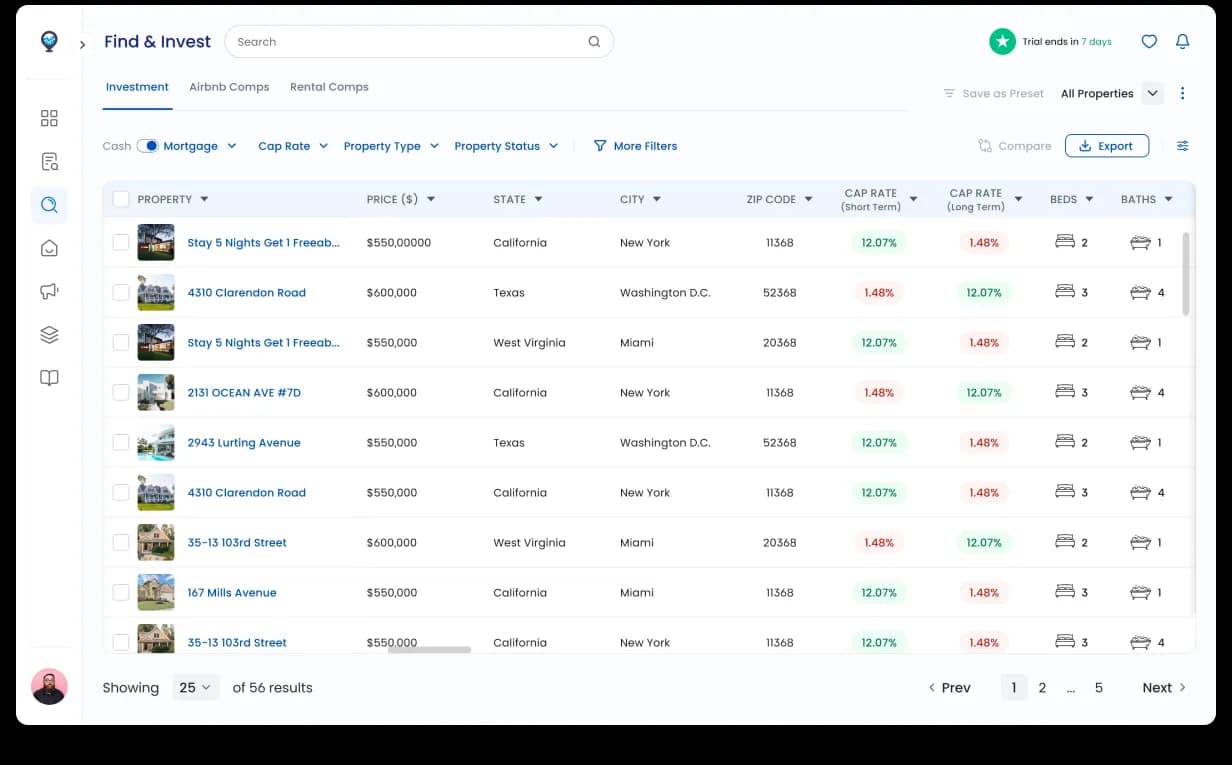Click the Compare icon
The width and height of the screenshot is (1232, 765).
click(985, 146)
